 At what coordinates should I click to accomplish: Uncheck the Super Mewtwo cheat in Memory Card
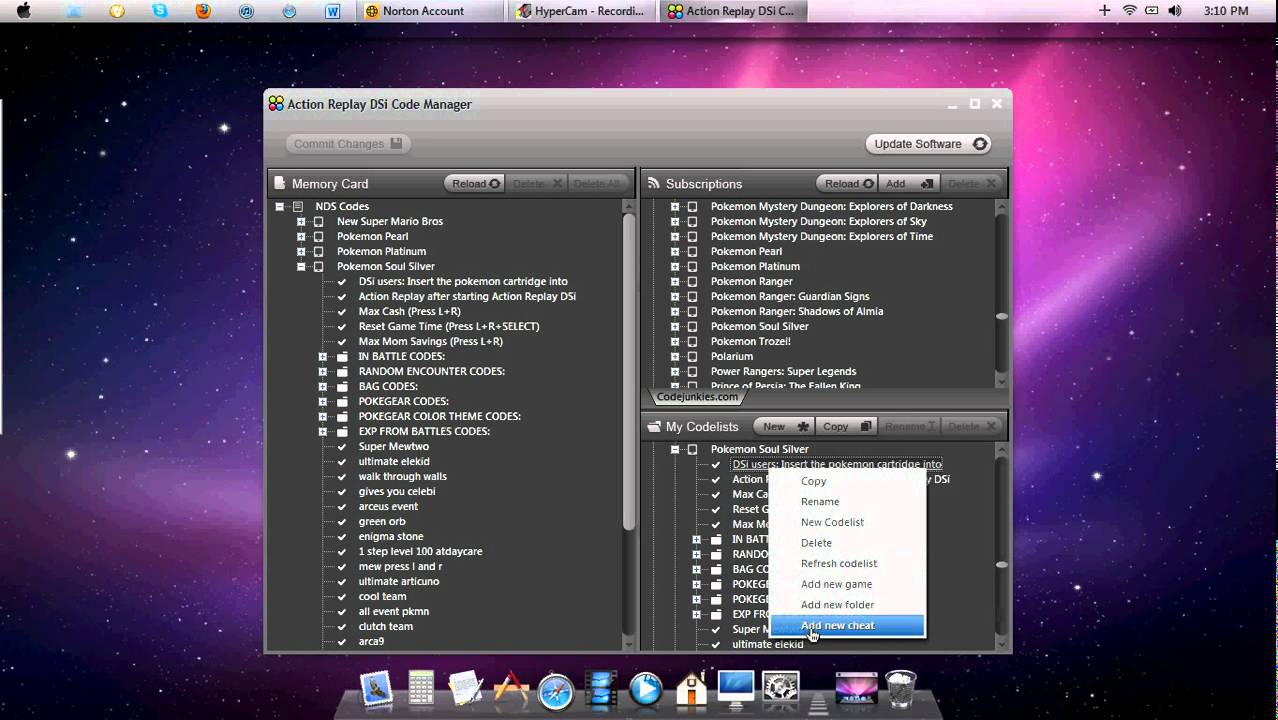342,447
